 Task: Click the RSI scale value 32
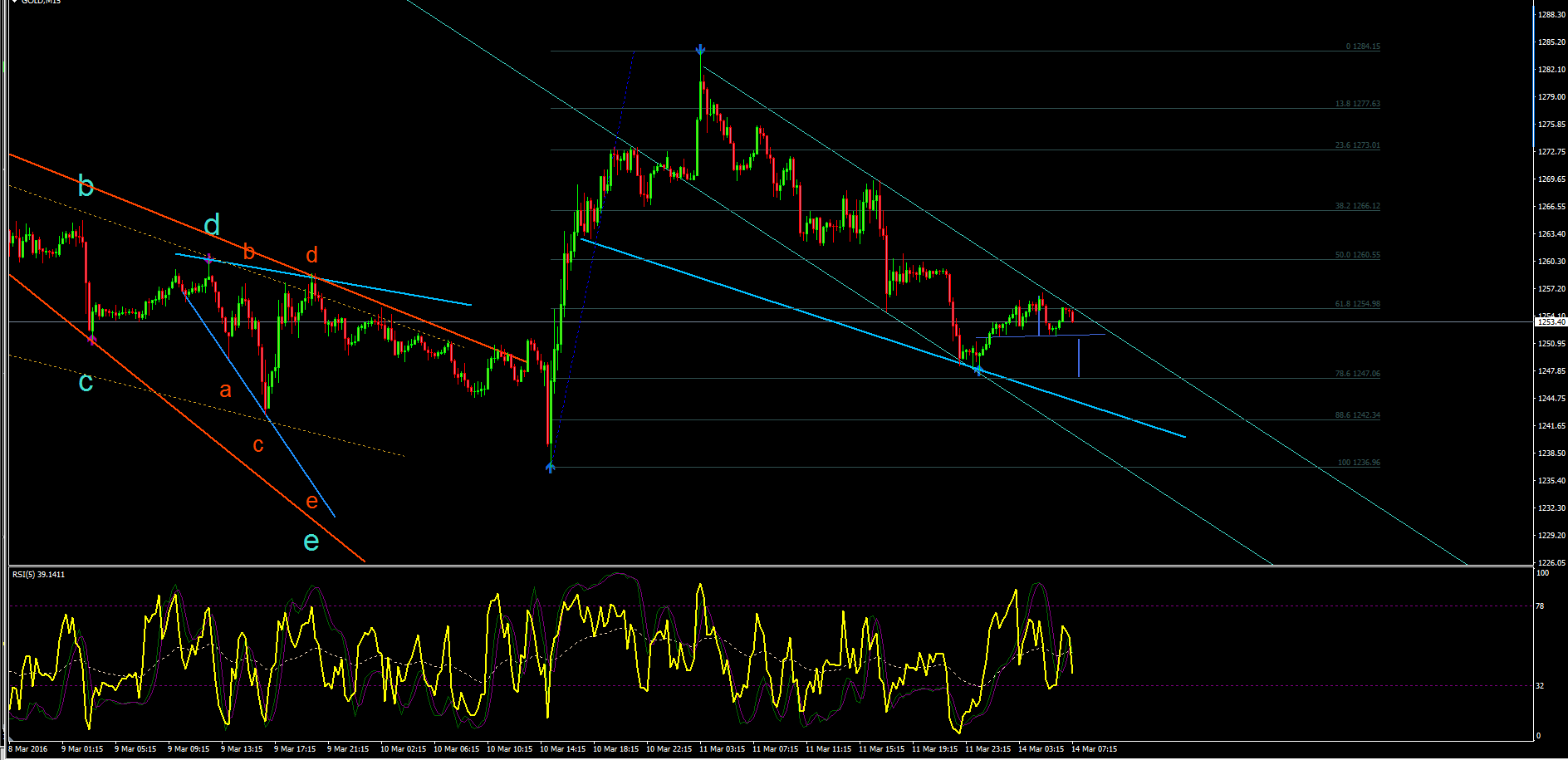[1540, 686]
